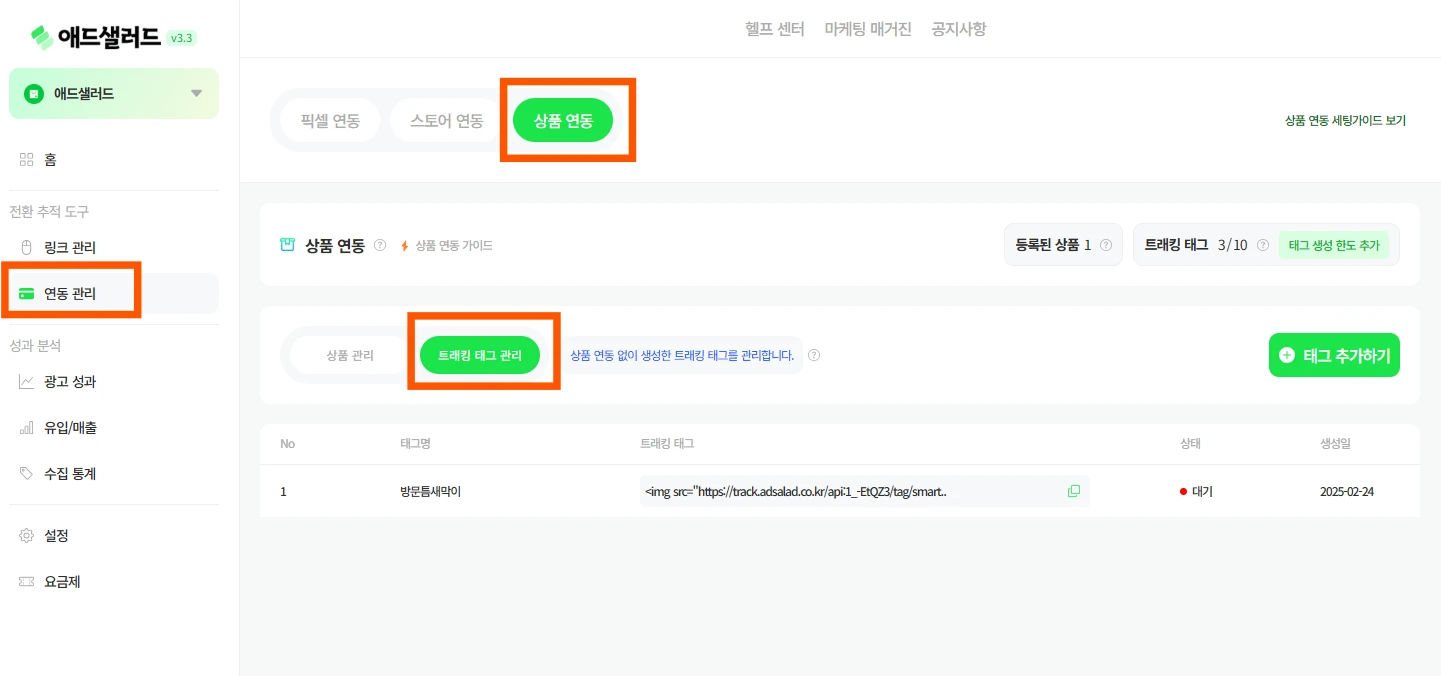Open 헬프 센터 in top navigation
The width and height of the screenshot is (1441, 676).
point(775,29)
